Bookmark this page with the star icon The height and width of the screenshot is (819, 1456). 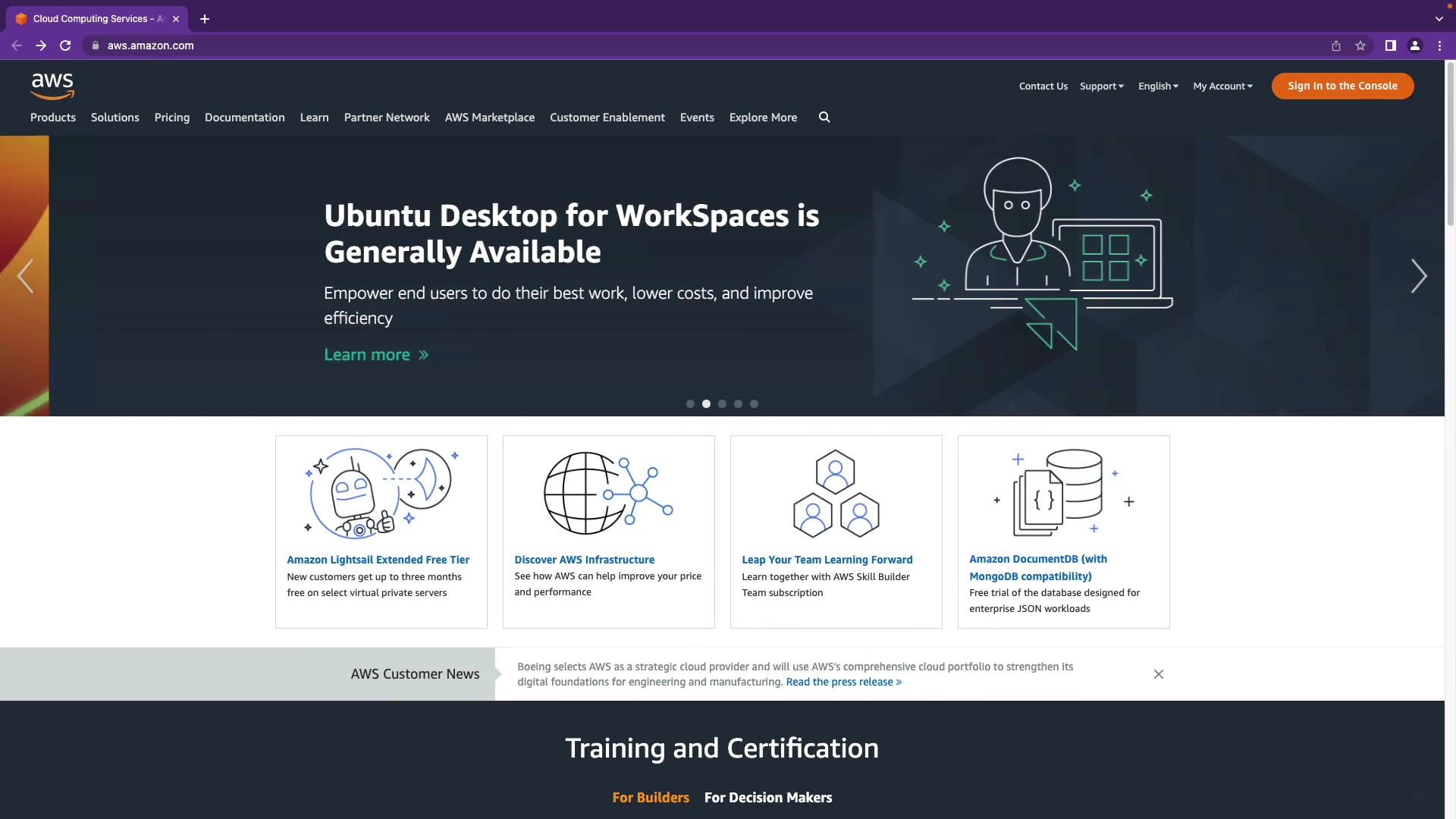coord(1360,45)
